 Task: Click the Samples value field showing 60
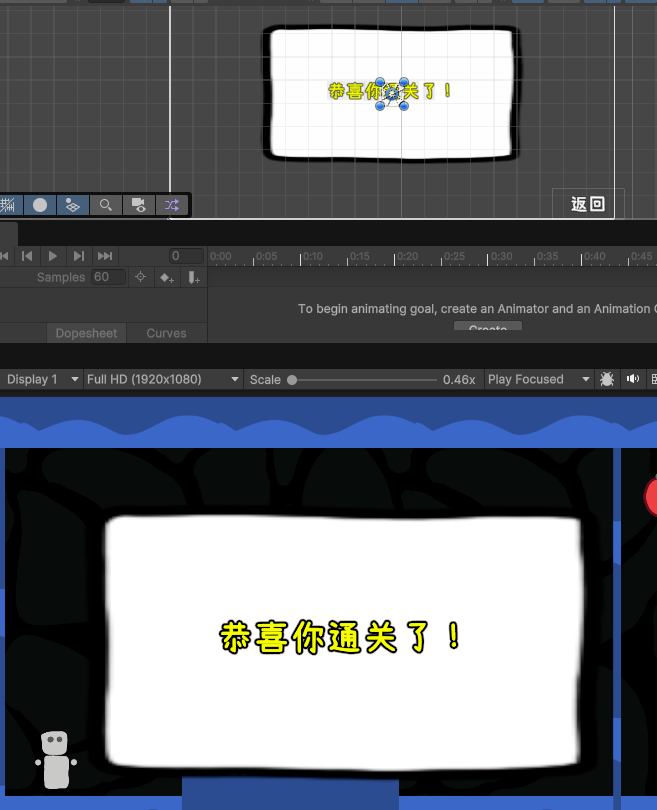(108, 277)
